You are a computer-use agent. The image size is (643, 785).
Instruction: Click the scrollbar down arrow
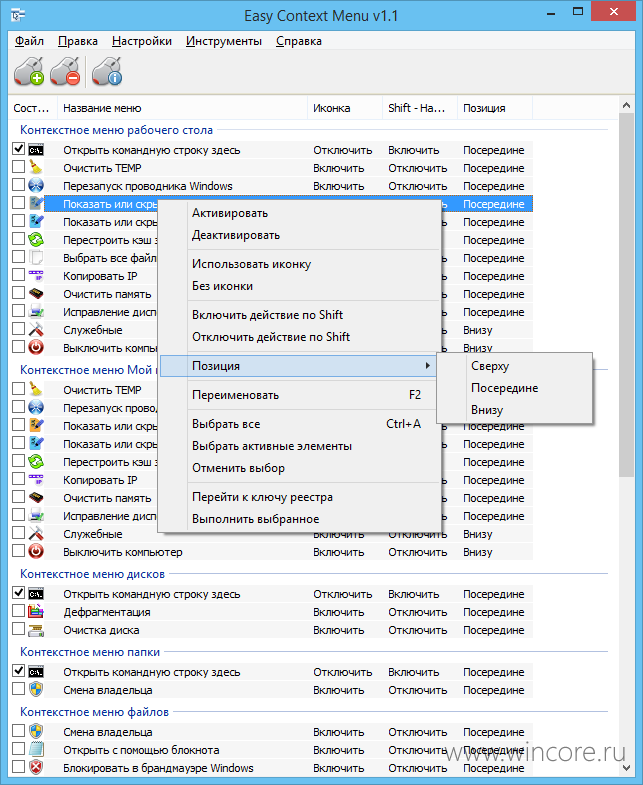(626, 767)
